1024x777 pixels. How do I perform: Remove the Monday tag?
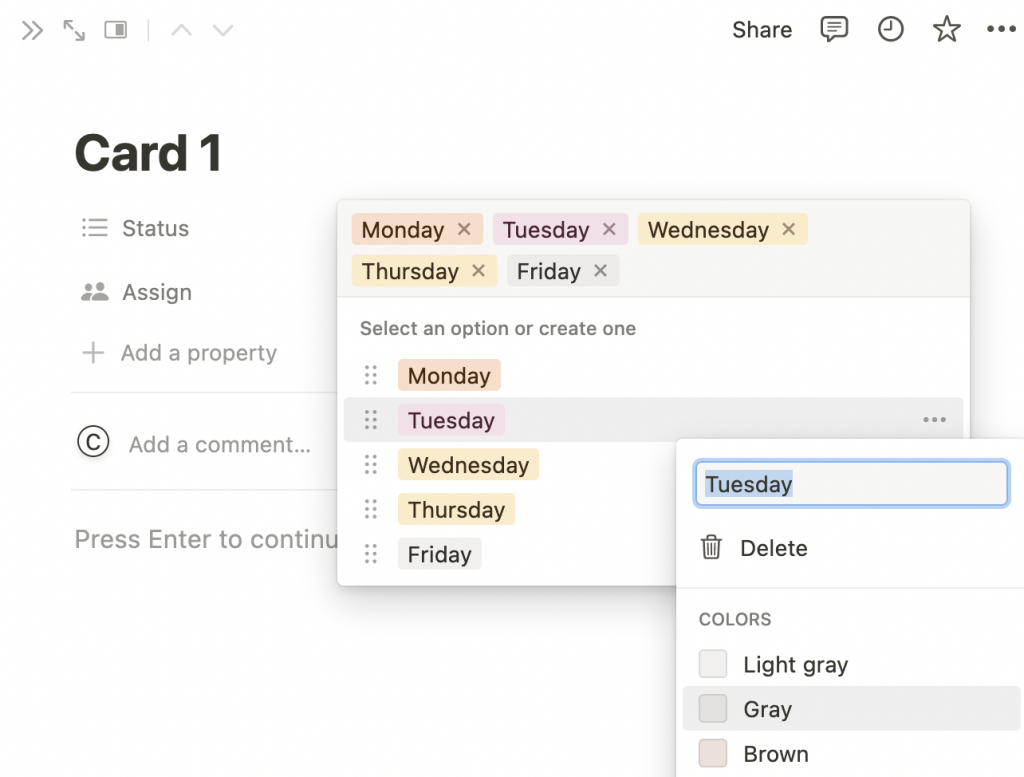point(464,229)
